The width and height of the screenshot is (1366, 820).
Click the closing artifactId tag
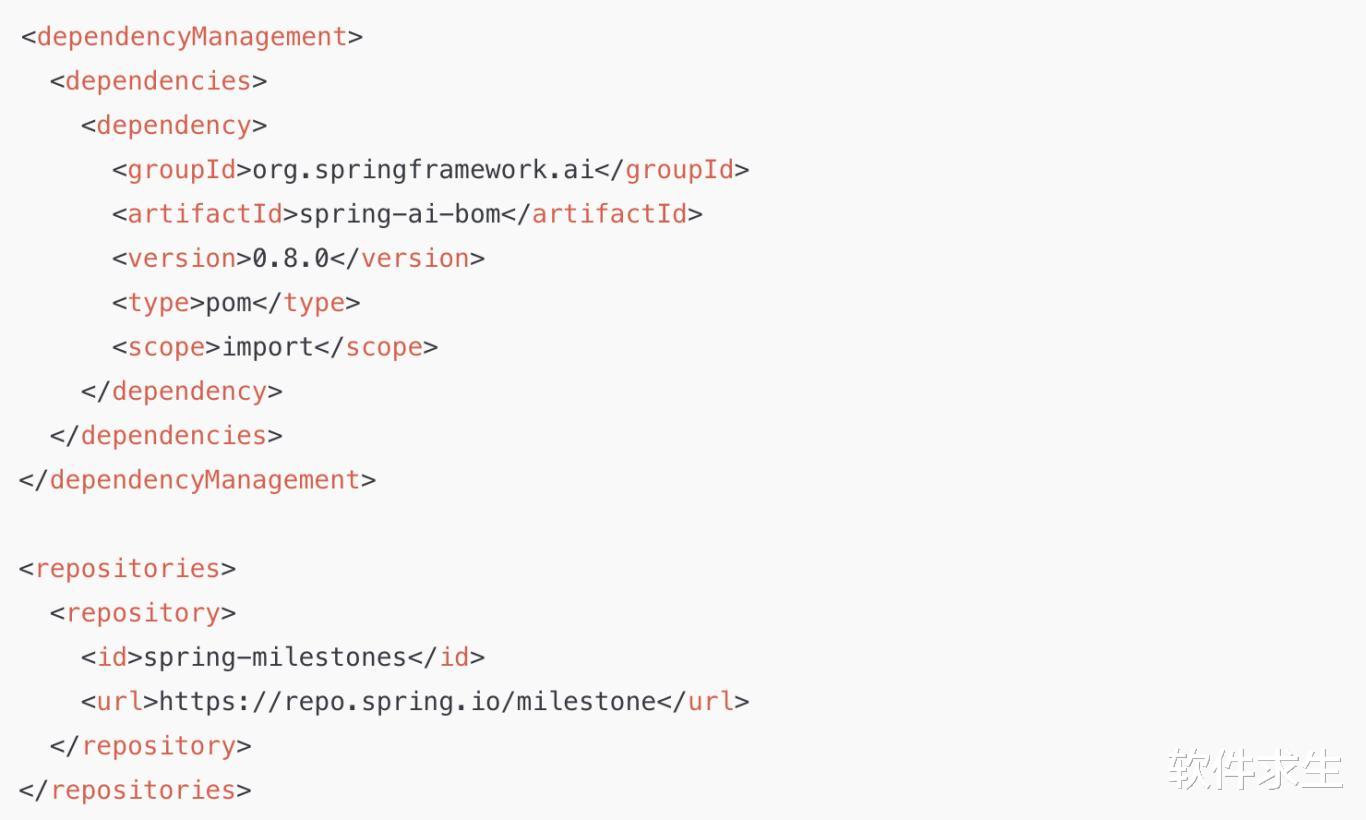[x=602, y=214]
